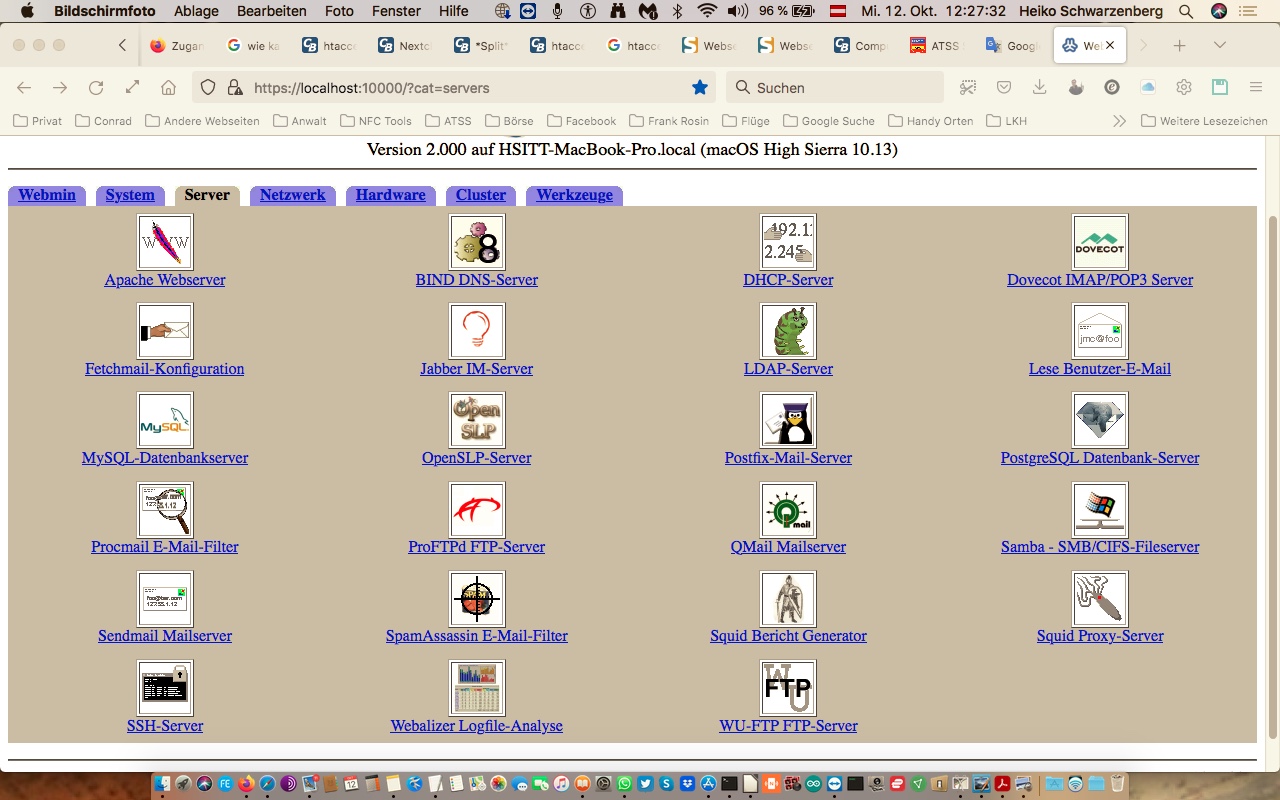Click the Lese Benutzer-E-Mail envelope icon
The width and height of the screenshot is (1280, 800).
[x=1100, y=331]
